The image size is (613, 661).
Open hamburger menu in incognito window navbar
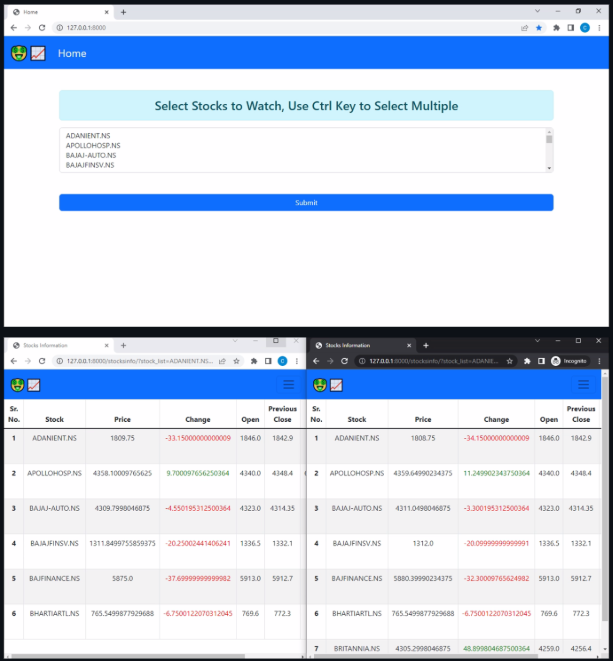583,384
